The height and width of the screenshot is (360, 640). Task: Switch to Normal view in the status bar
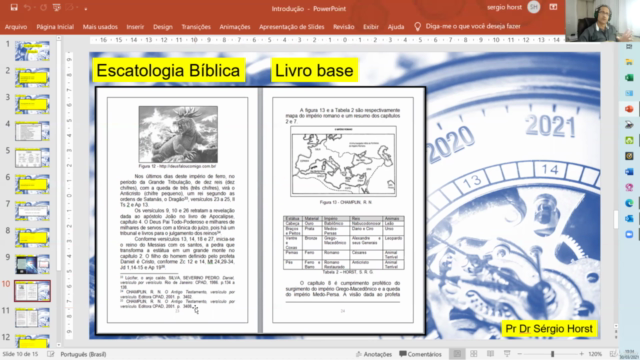[457, 354]
